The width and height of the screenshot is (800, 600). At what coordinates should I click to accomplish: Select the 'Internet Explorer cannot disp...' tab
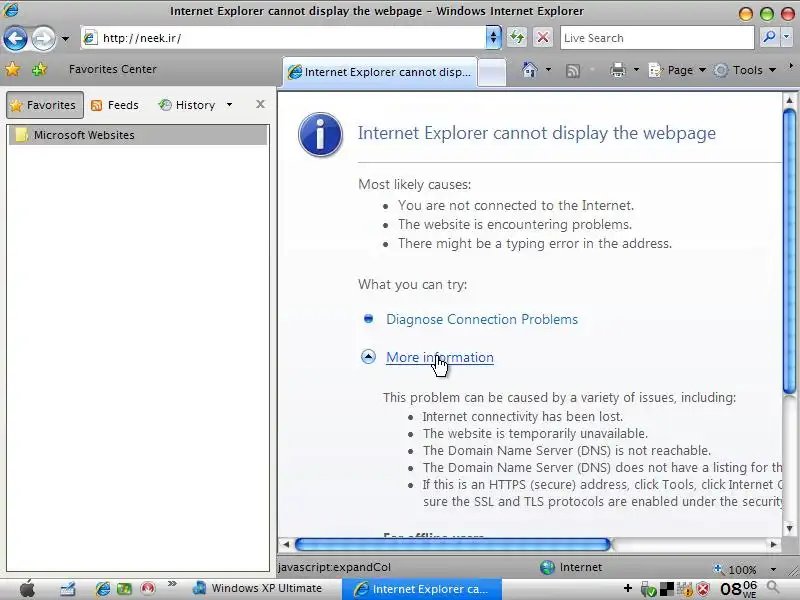[x=380, y=72]
